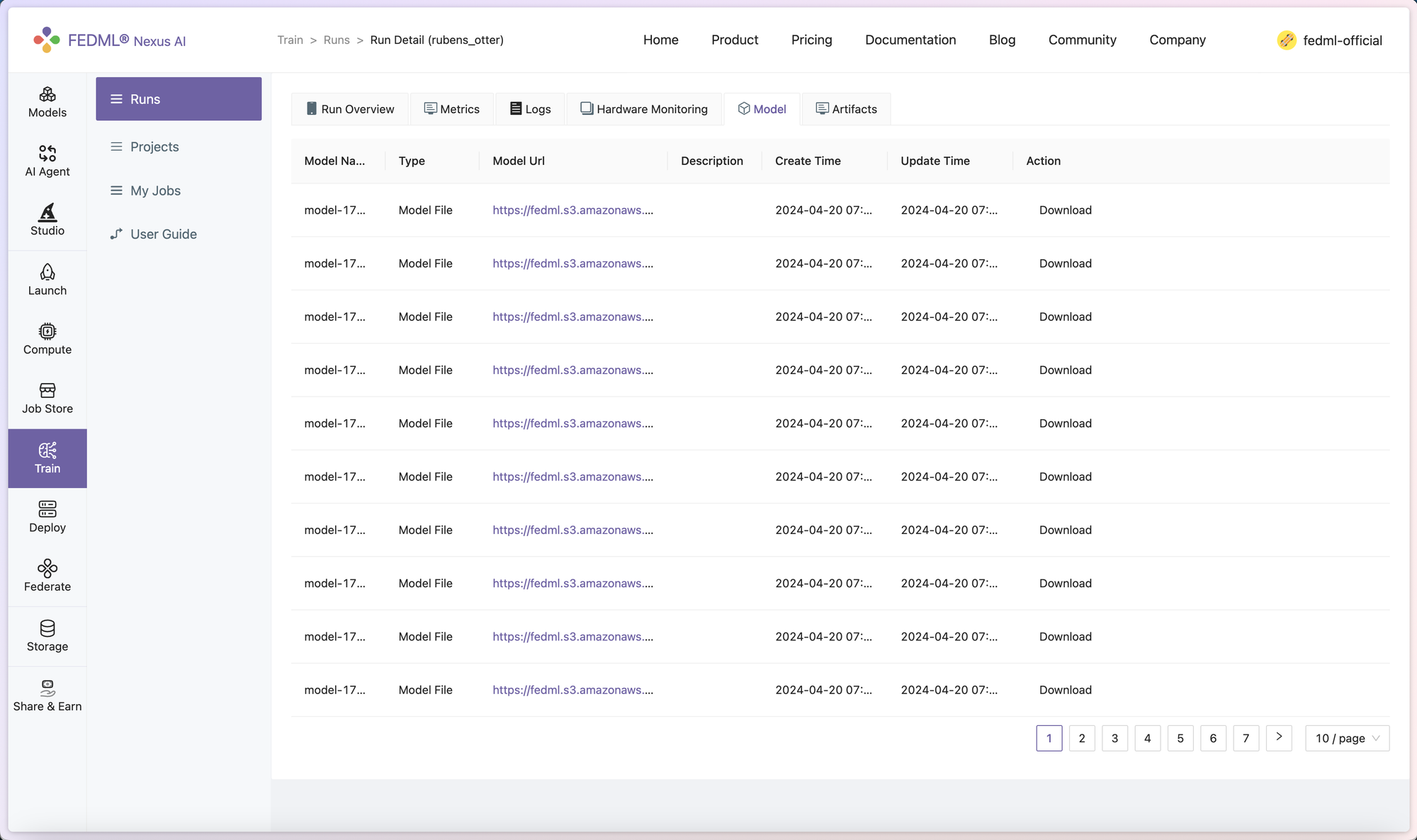Switch to the Artifacts tab
The height and width of the screenshot is (840, 1417).
pos(846,109)
